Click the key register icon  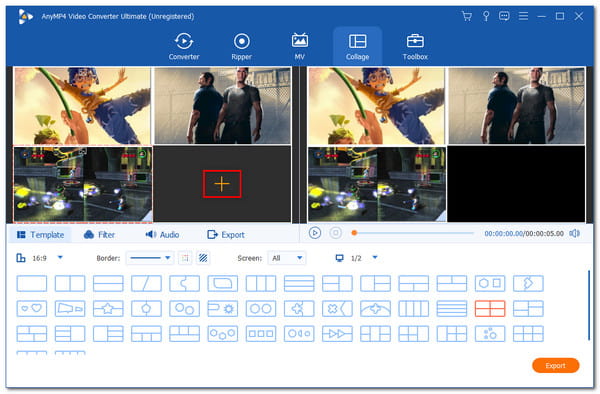(x=486, y=16)
